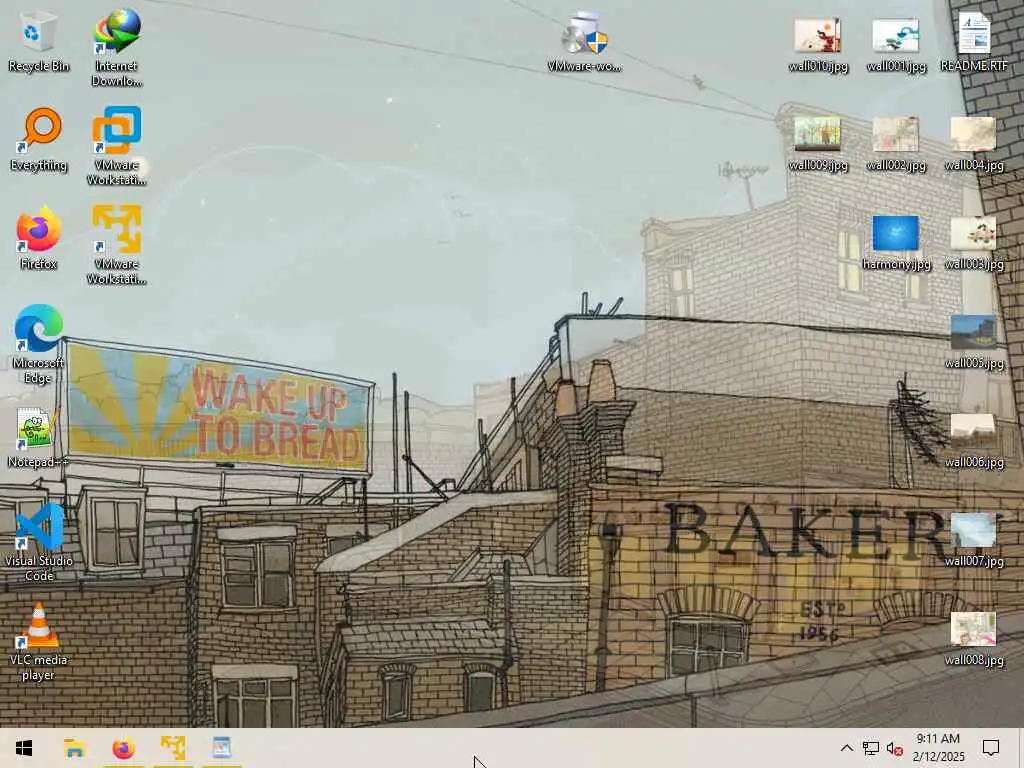Select the Everything search shortcut
Image resolution: width=1024 pixels, height=768 pixels.
pos(39,139)
